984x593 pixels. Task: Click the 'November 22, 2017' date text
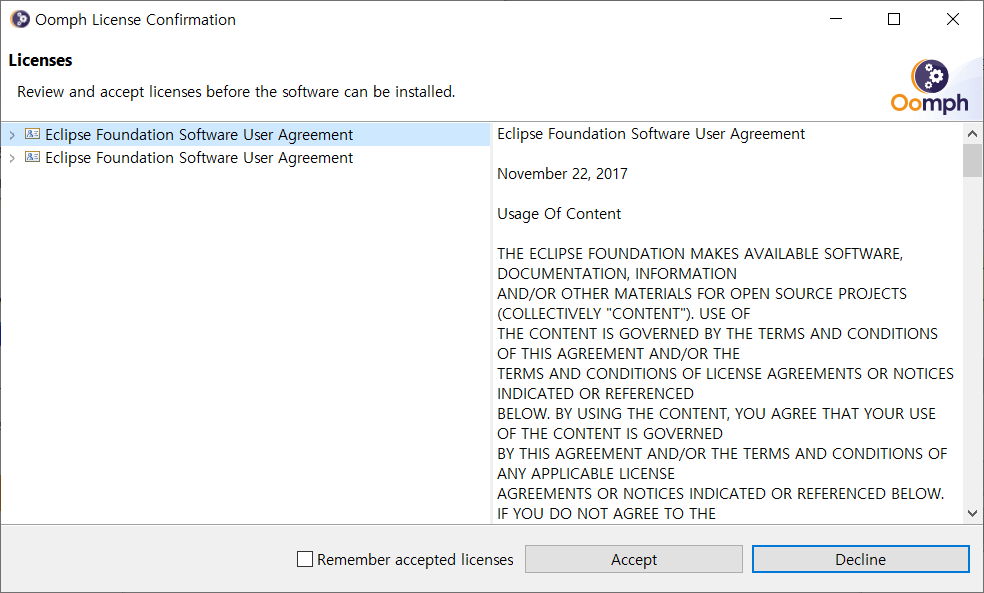pos(562,174)
